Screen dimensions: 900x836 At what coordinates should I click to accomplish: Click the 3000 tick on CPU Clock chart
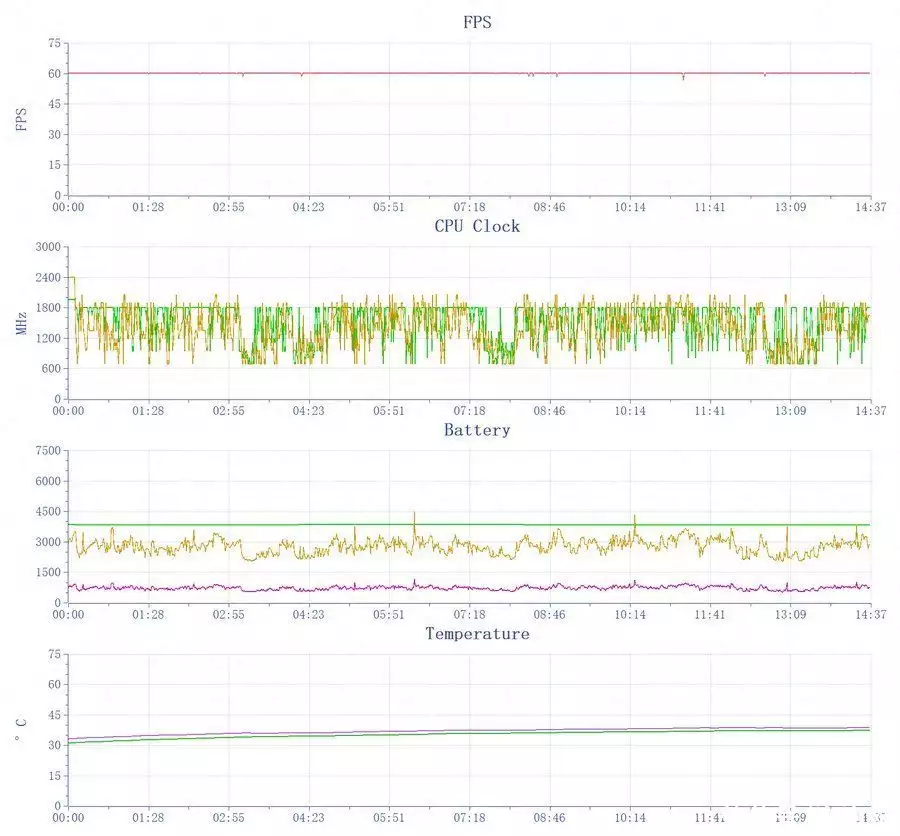pos(48,247)
